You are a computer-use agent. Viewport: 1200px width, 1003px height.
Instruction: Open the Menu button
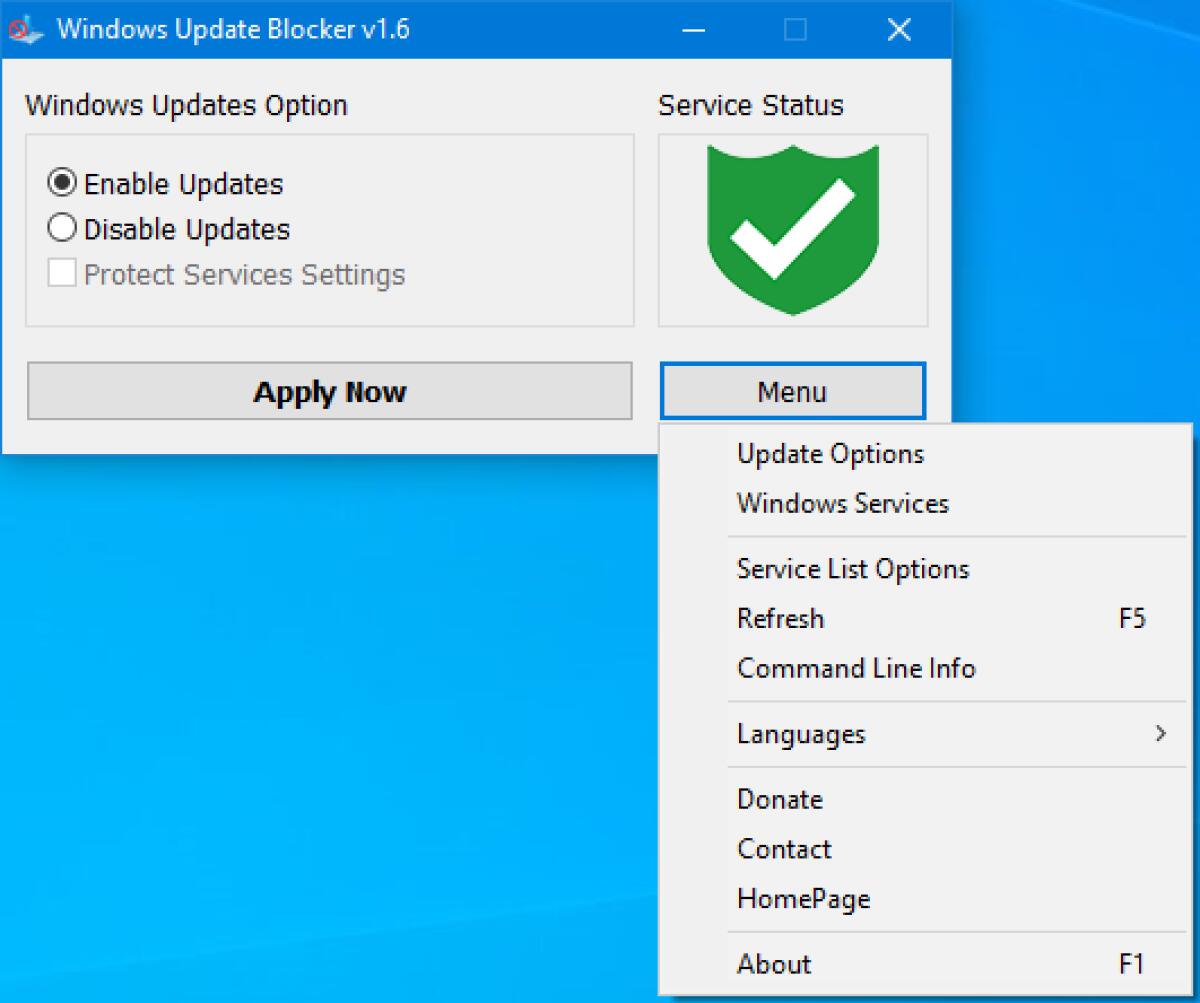[x=792, y=391]
